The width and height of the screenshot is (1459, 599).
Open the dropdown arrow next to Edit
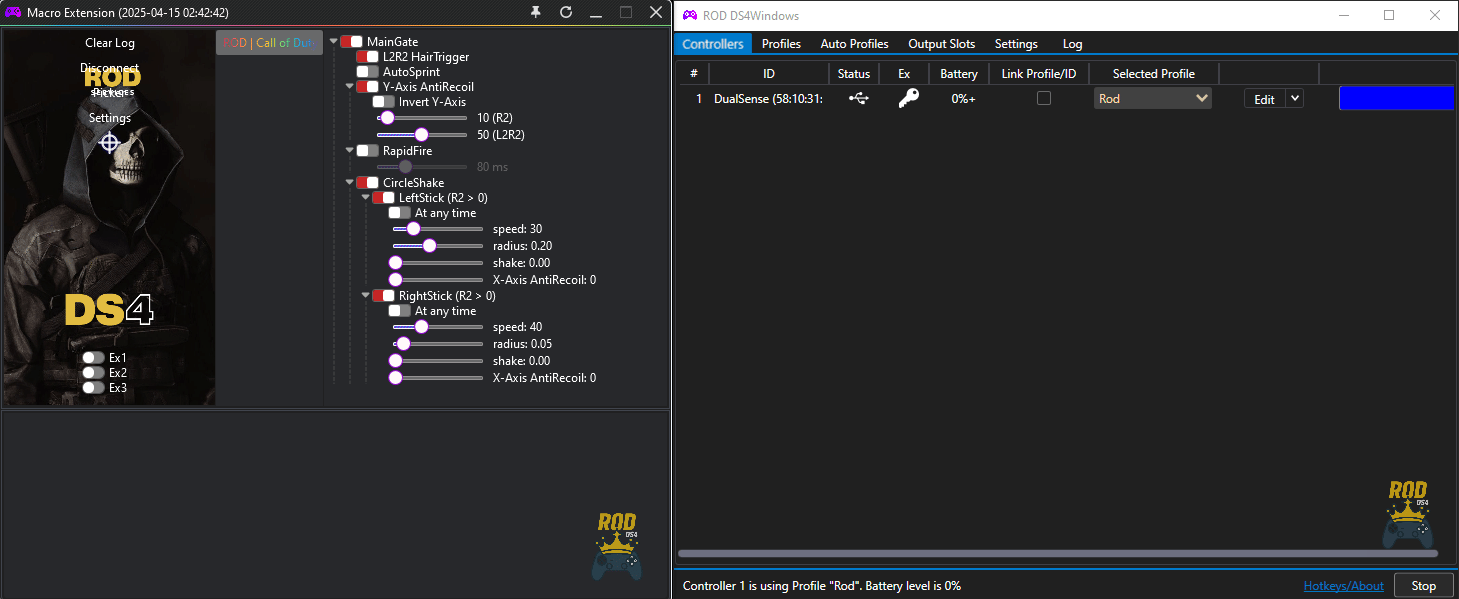coord(1295,98)
